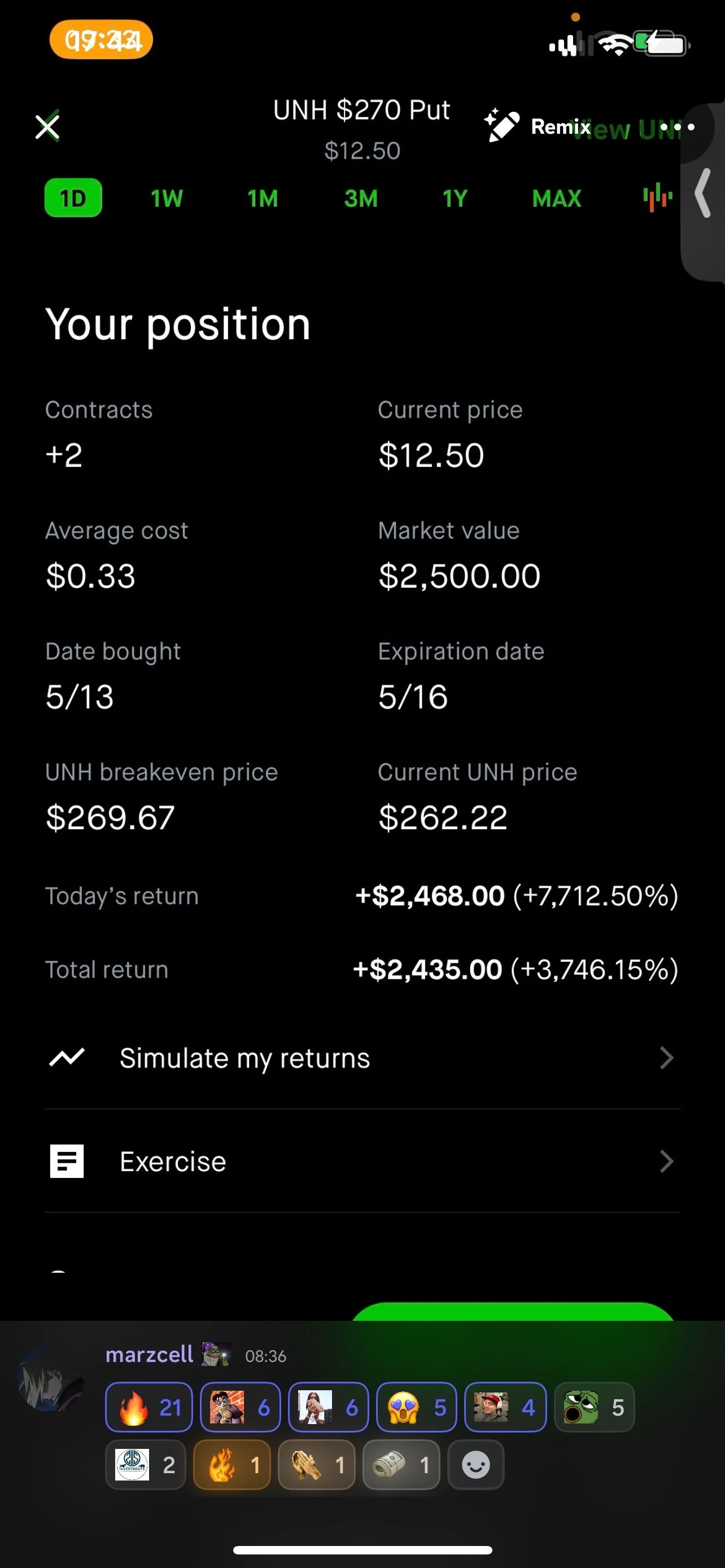Open the three-dots more options menu
This screenshot has width=725, height=1568.
pyautogui.click(x=677, y=126)
